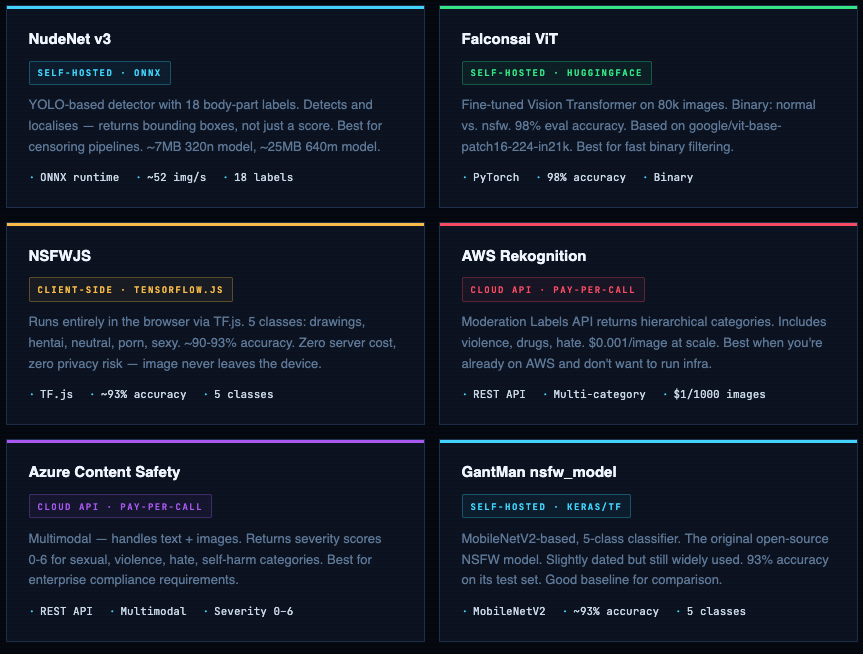The width and height of the screenshot is (863, 654).
Task: Click the AWS Rekognition heading
Action: tap(524, 256)
